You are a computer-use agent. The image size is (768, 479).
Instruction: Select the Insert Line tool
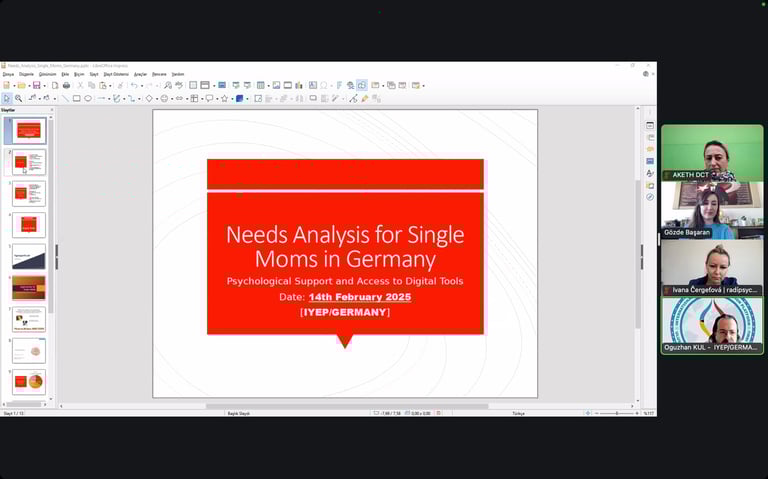tap(65, 98)
